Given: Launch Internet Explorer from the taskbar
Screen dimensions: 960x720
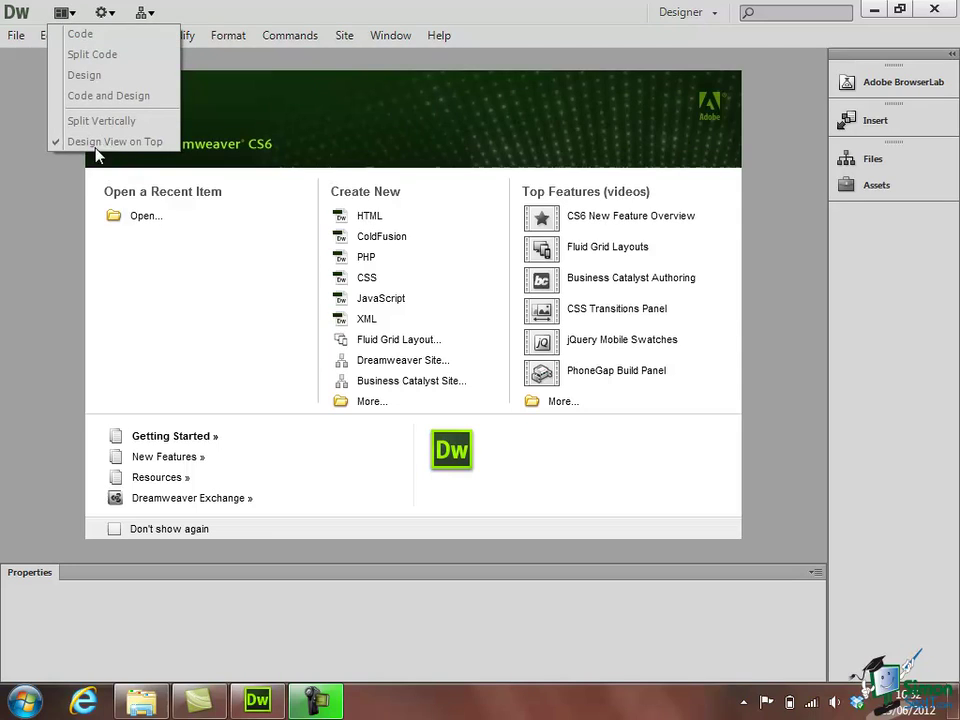Looking at the screenshot, I should [84, 700].
